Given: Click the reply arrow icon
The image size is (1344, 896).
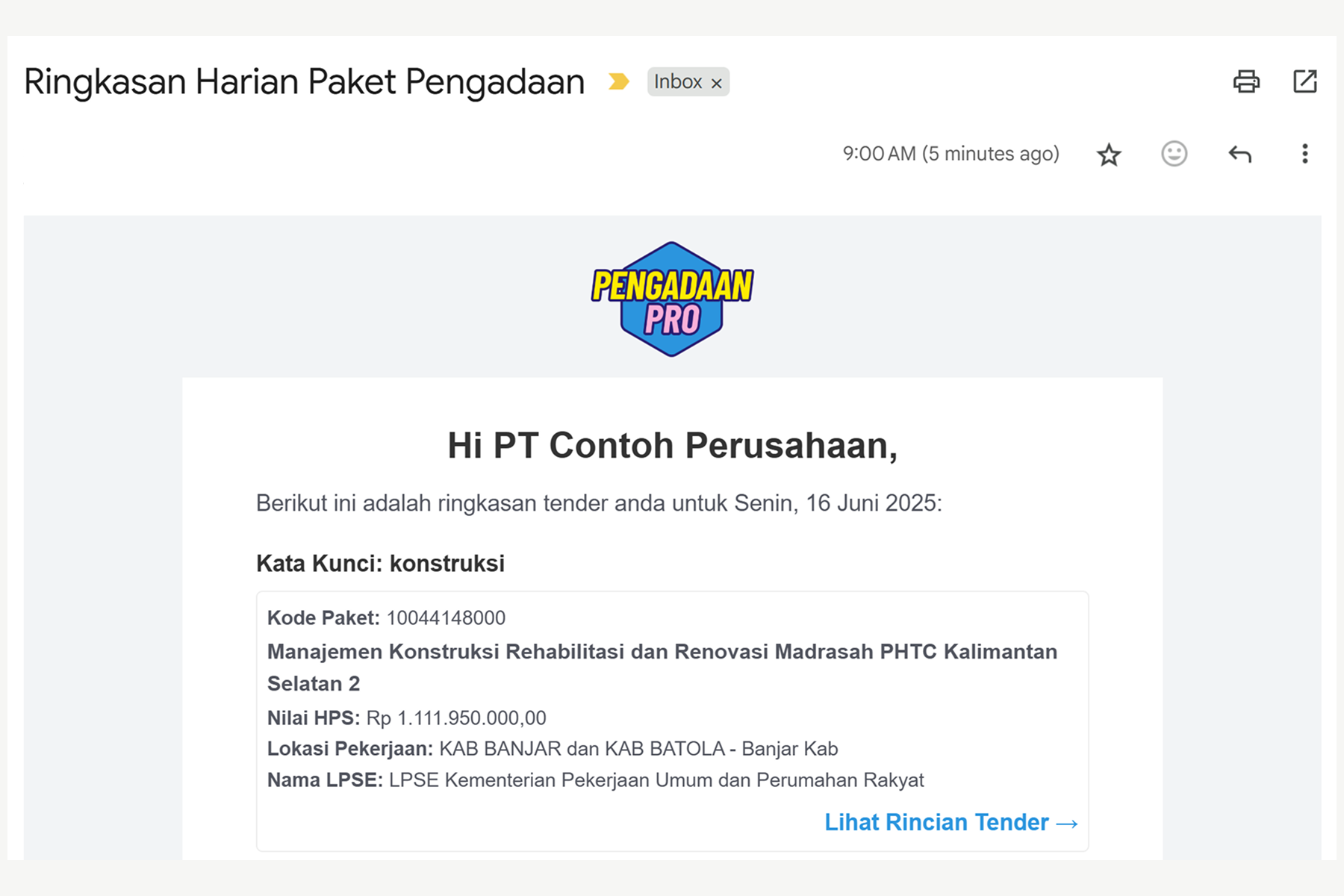Looking at the screenshot, I should pyautogui.click(x=1239, y=154).
